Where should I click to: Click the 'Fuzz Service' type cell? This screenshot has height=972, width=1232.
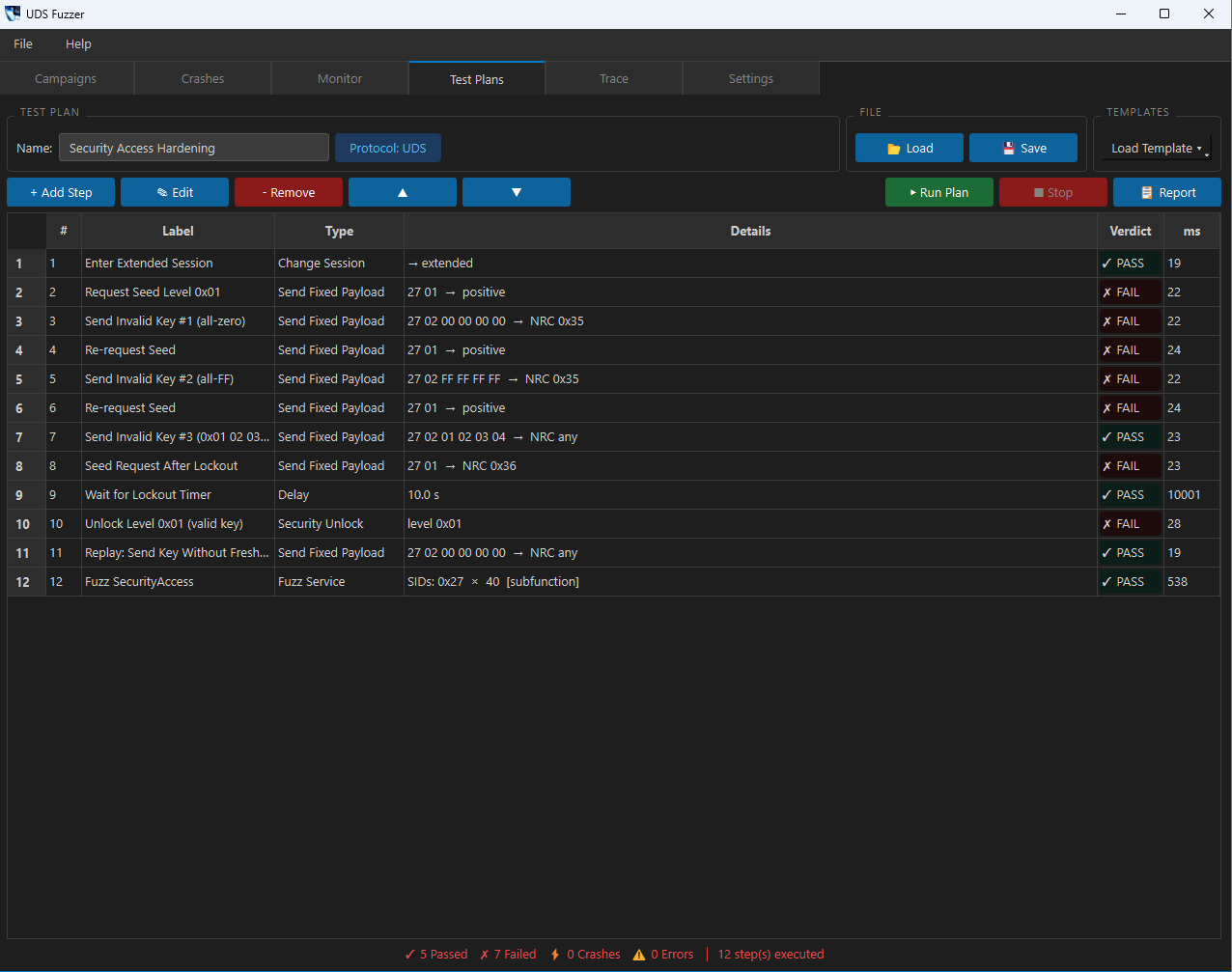click(339, 581)
